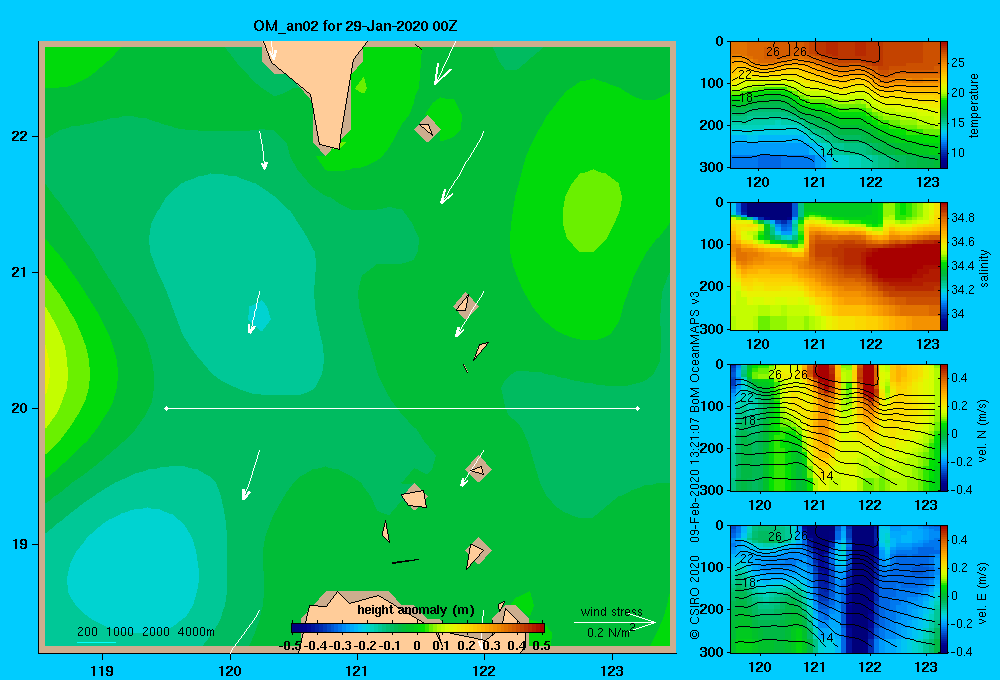Click longitude label 119 below main map
1000x680 pixels.
coord(102,670)
